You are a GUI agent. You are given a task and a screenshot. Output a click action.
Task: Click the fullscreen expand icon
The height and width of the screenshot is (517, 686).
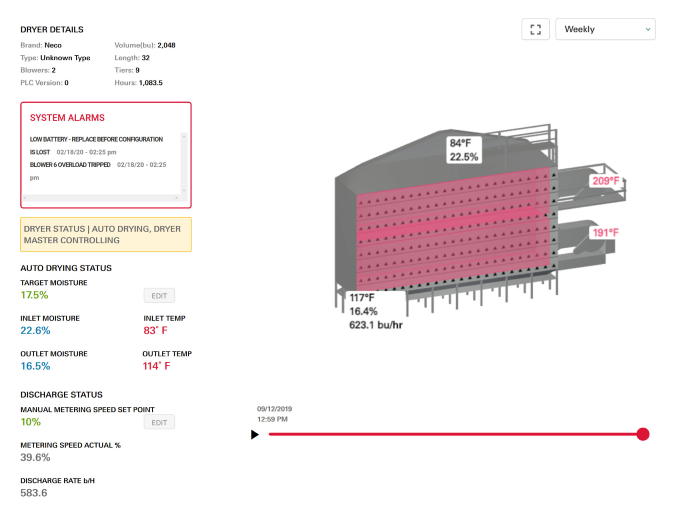[x=536, y=29]
